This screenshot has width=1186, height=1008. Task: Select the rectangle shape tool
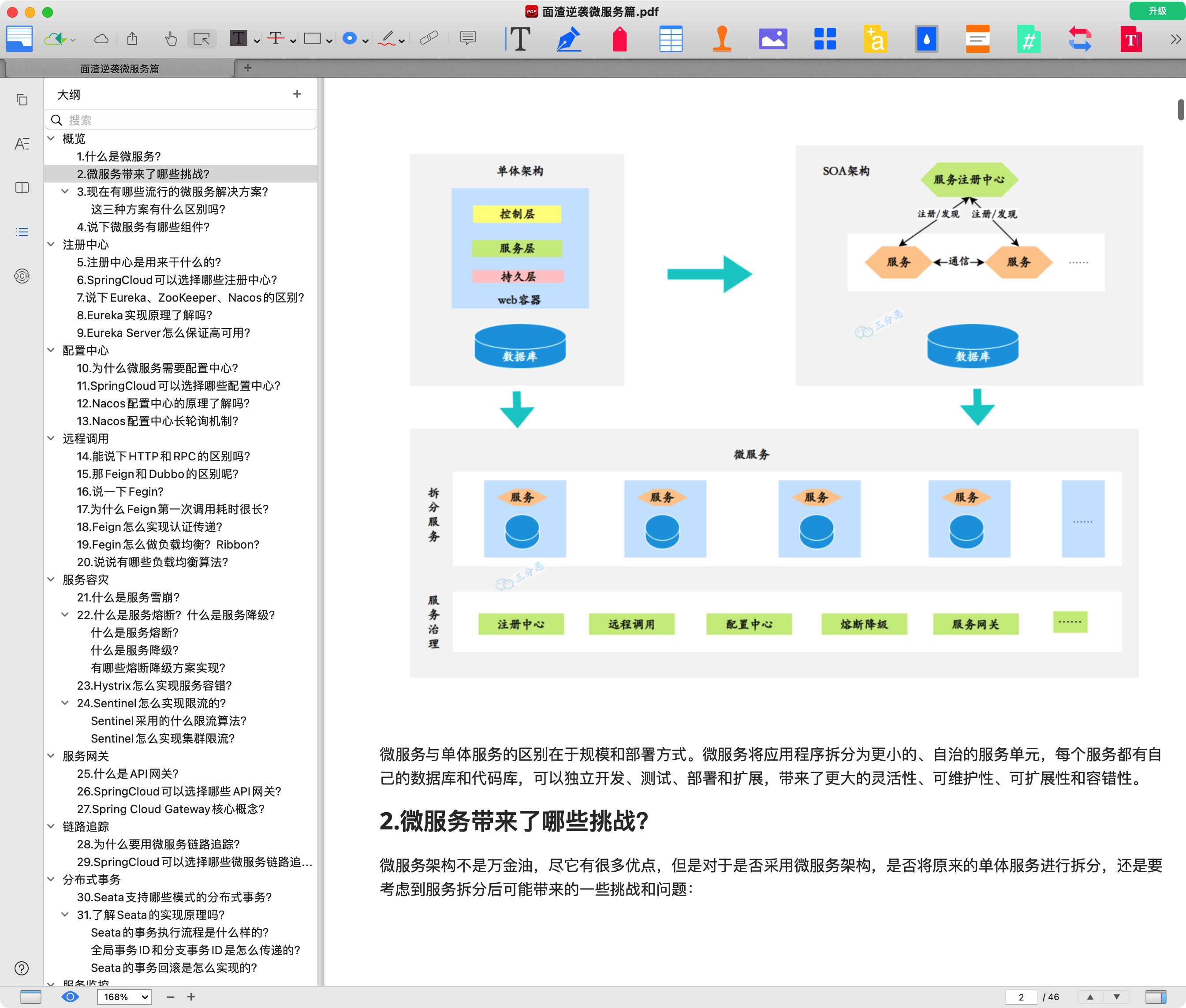(x=311, y=39)
